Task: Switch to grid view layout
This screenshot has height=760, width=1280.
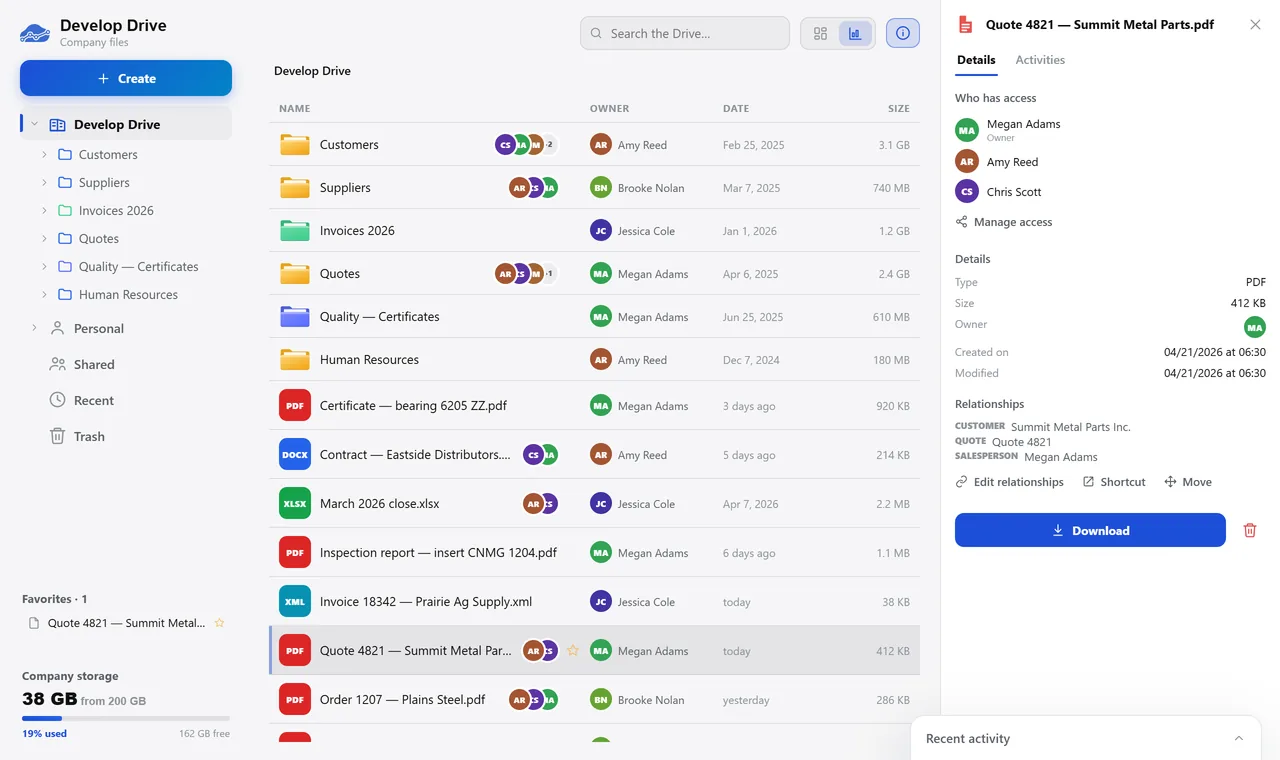Action: (820, 33)
